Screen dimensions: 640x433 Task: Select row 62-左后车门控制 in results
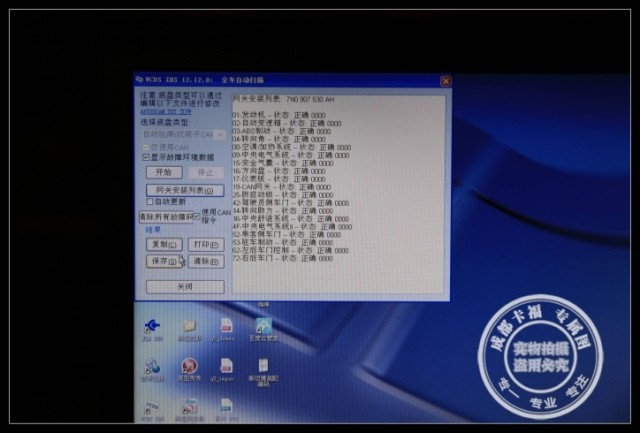coord(290,251)
